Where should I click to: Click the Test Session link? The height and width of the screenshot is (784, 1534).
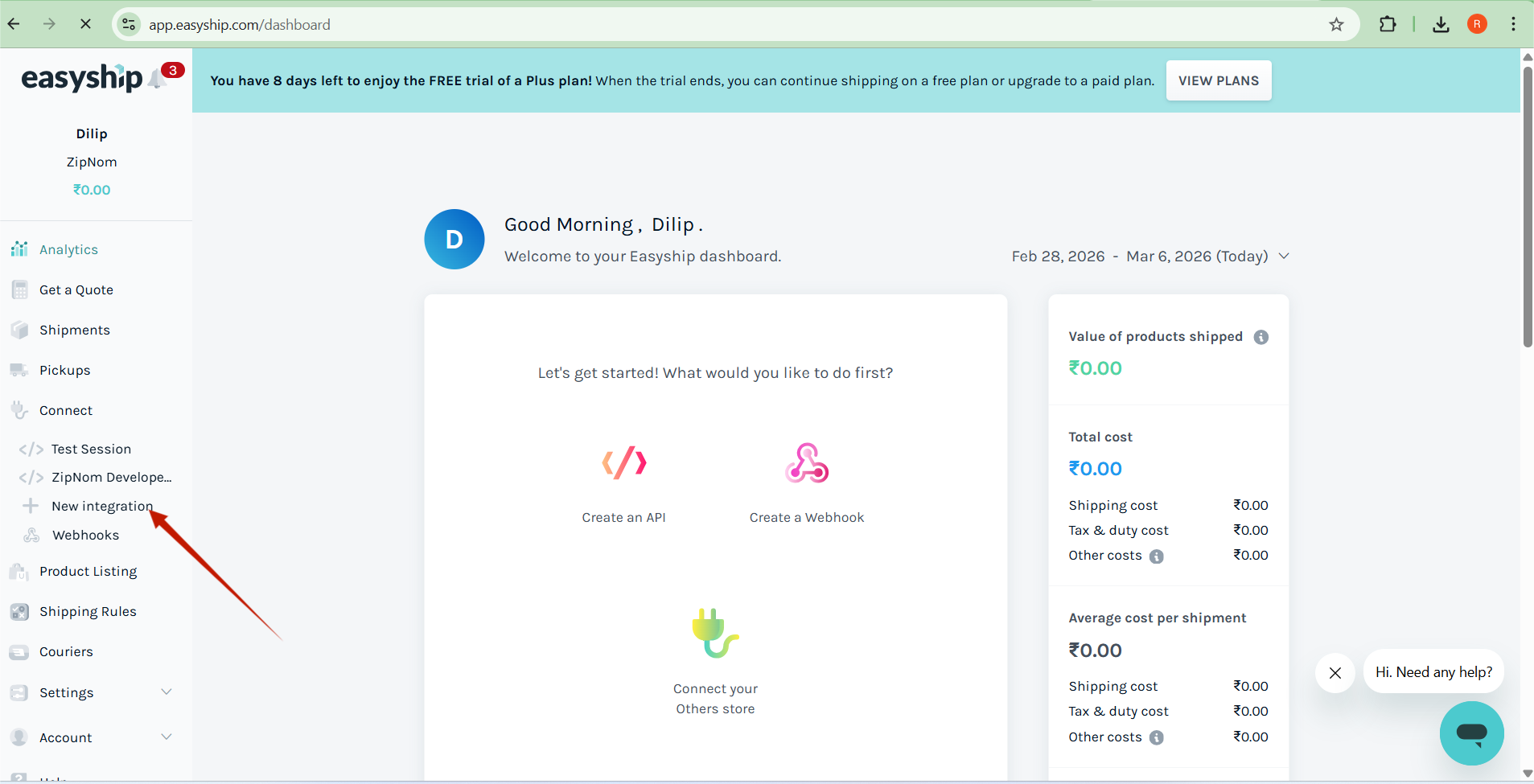[91, 449]
